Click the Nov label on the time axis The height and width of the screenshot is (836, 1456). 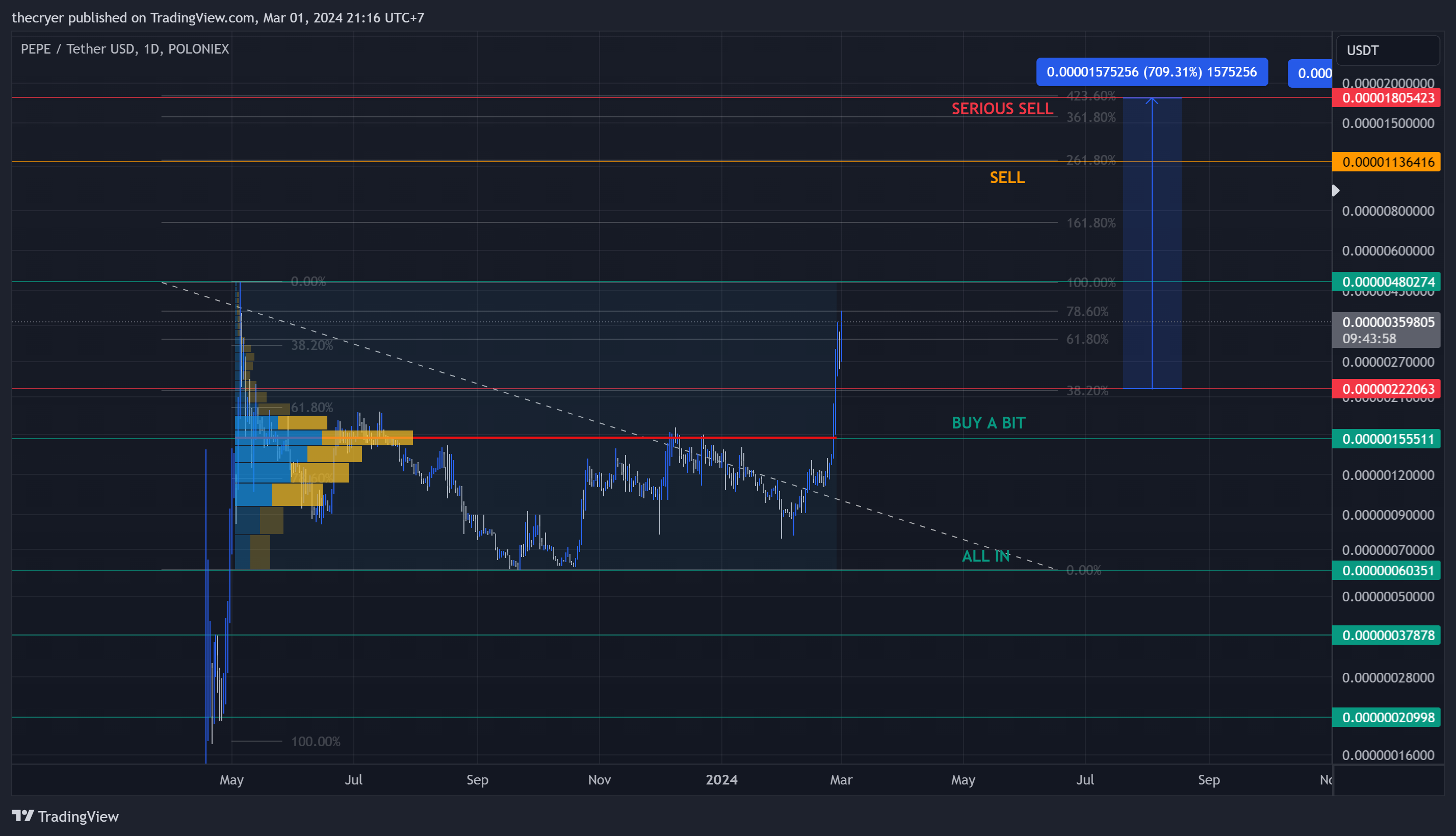599,780
